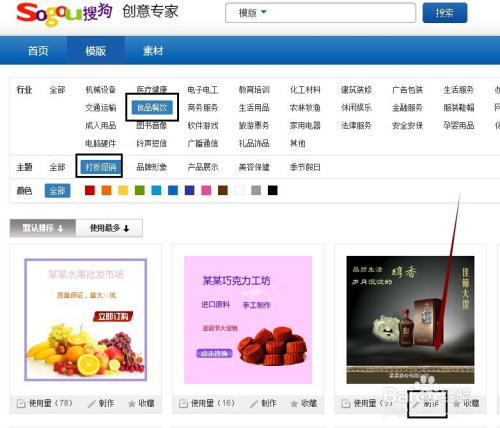Click the 使用量 (78) usage icon
The width and height of the screenshot is (500, 428).
pyautogui.click(x=21, y=404)
